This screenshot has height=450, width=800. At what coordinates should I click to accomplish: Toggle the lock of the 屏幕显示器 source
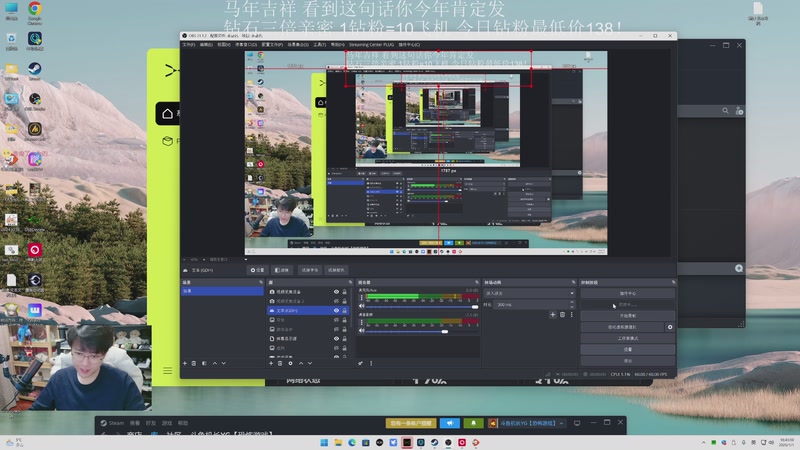(344, 338)
